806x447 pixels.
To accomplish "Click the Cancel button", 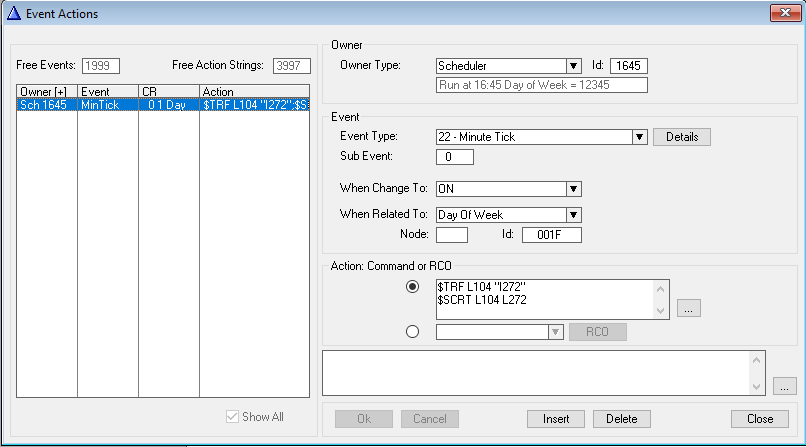I will 430,419.
